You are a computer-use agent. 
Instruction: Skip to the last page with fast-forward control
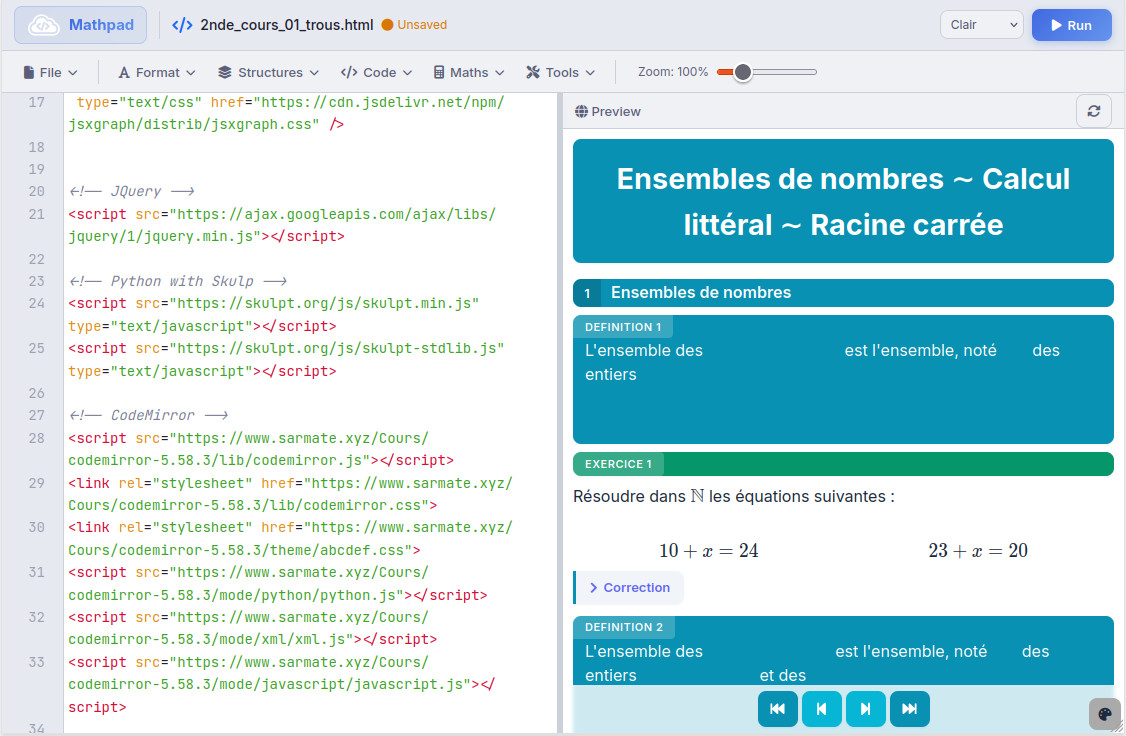point(909,708)
